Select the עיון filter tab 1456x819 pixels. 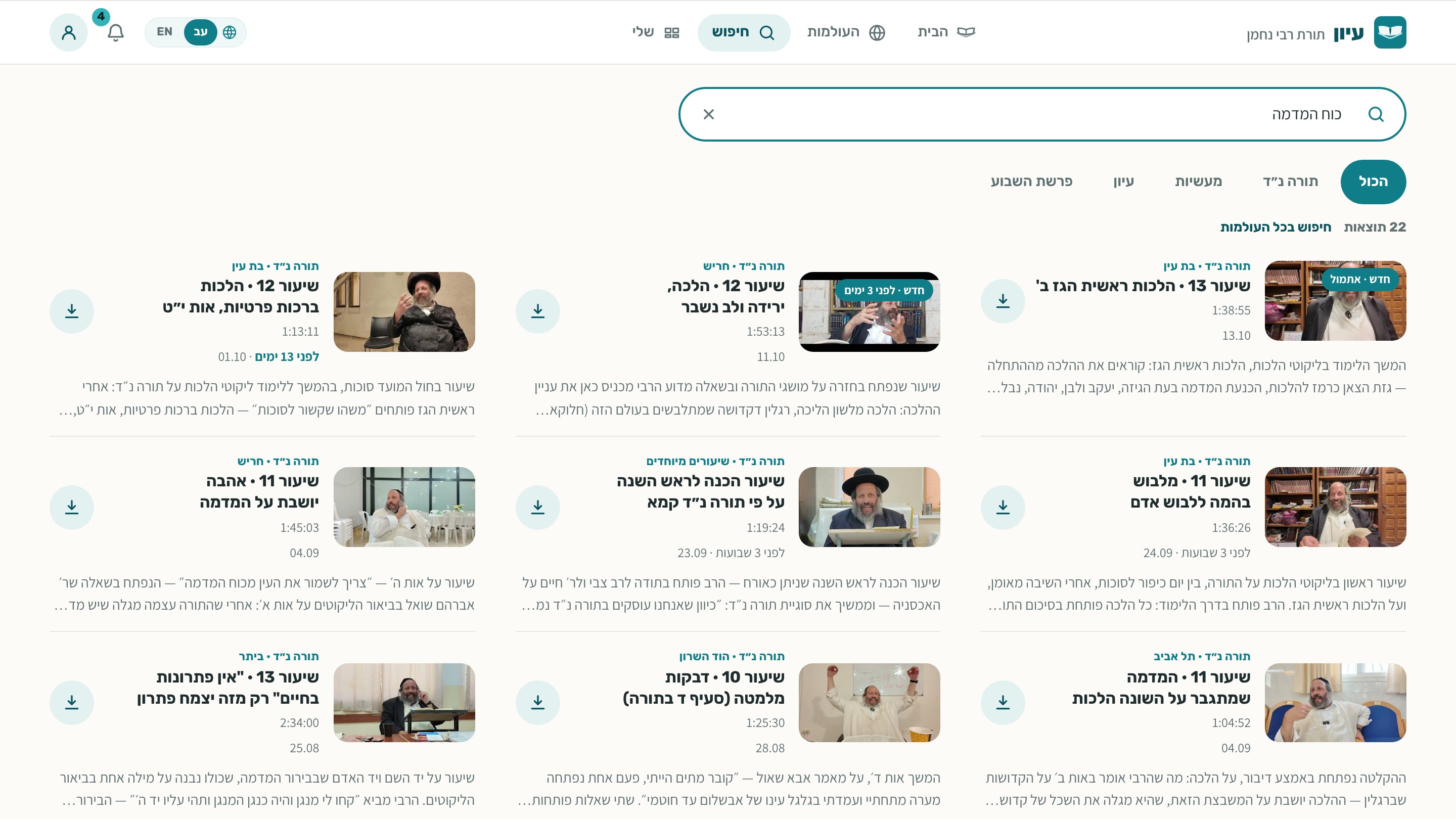[1123, 181]
